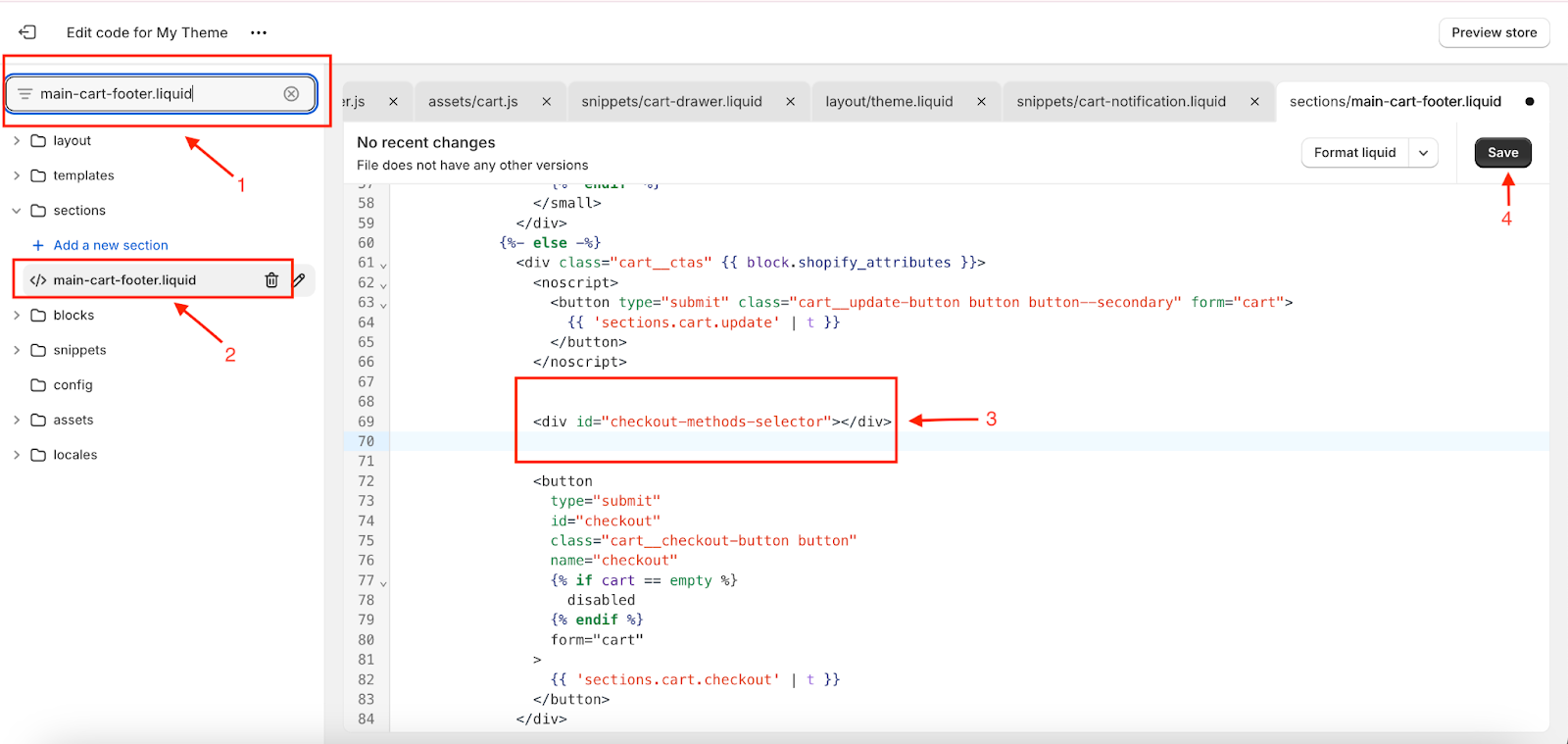
Task: Click class="cart__ctas" code on line 61
Action: 636,263
